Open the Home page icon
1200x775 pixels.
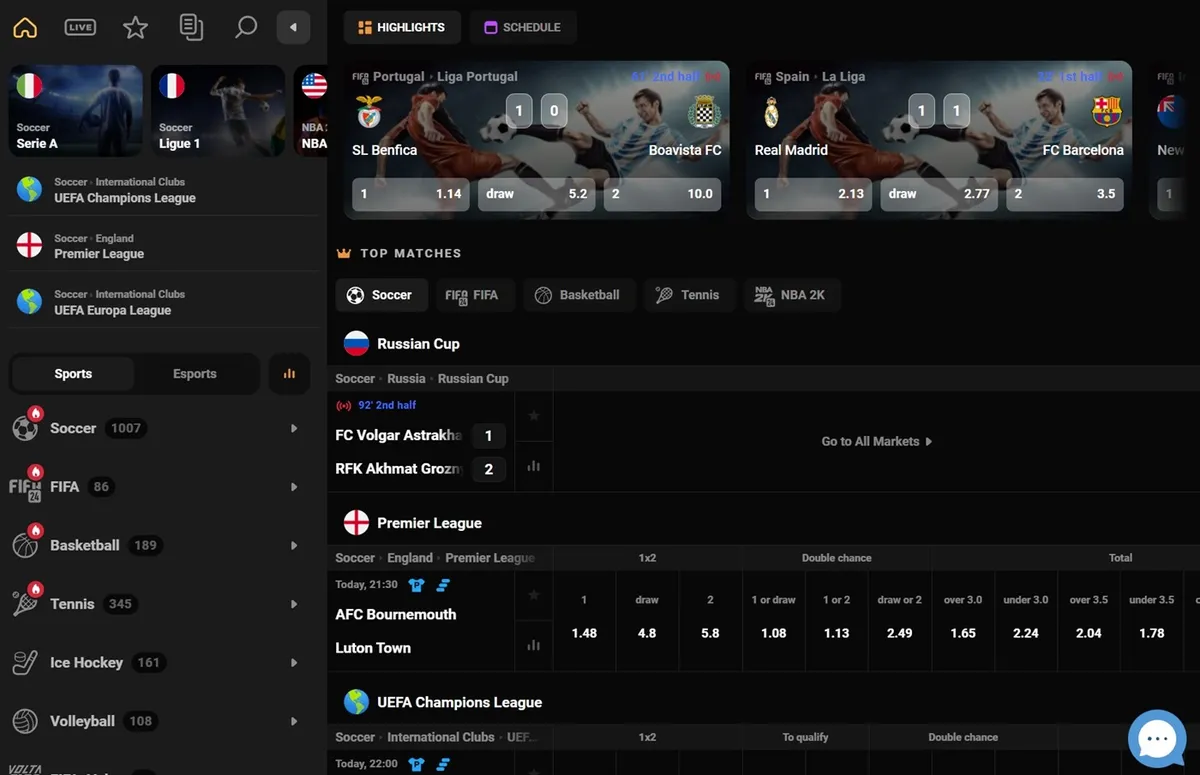(24, 27)
